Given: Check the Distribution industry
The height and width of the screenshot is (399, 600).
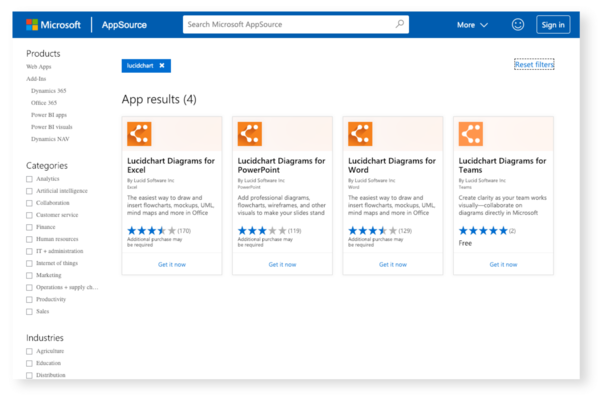Looking at the screenshot, I should tap(29, 375).
